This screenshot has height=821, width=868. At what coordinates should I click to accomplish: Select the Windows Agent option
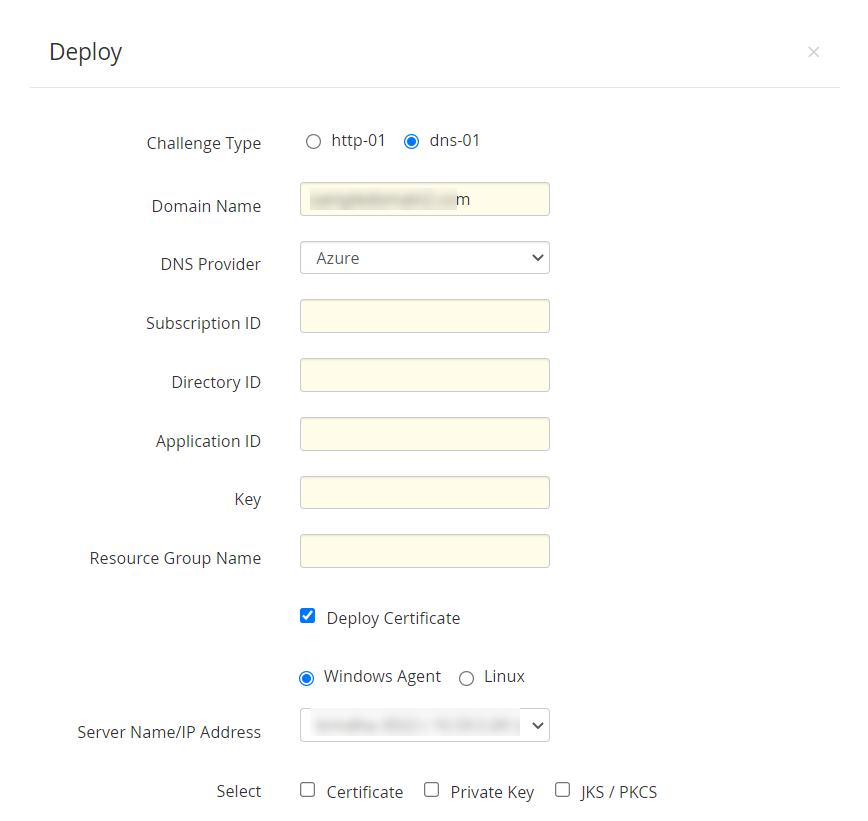(306, 677)
